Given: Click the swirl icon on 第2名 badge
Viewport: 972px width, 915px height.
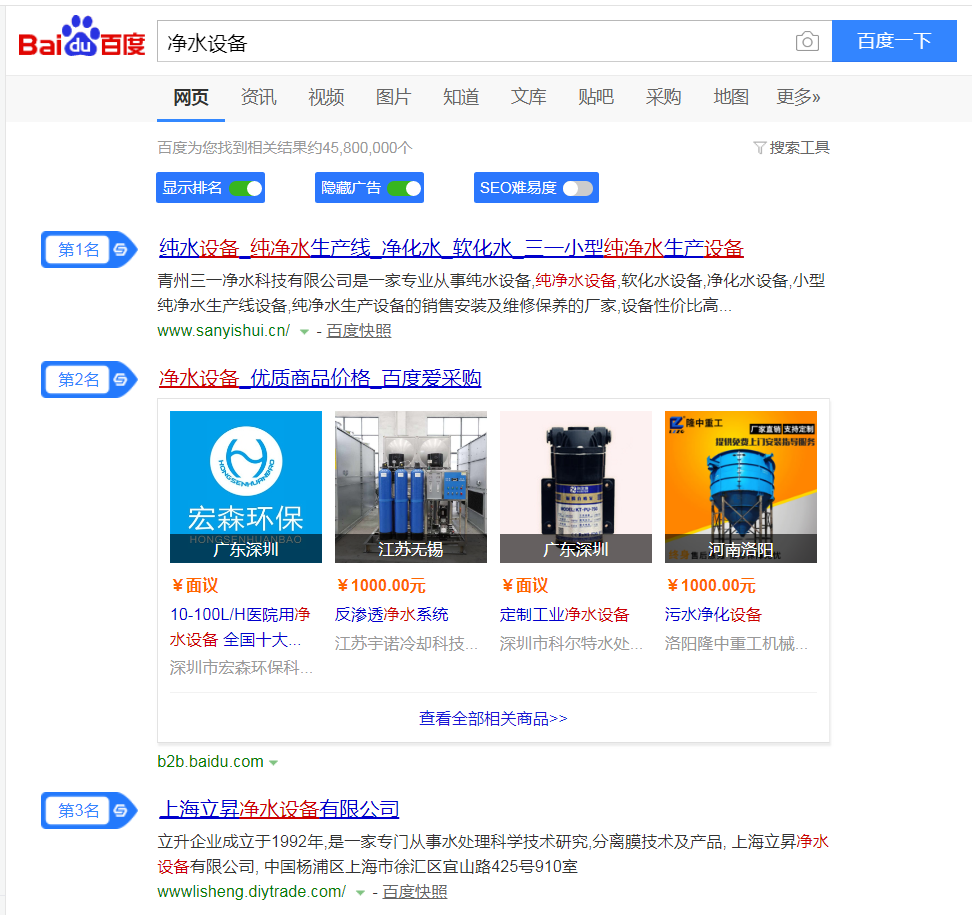Looking at the screenshot, I should coord(120,379).
